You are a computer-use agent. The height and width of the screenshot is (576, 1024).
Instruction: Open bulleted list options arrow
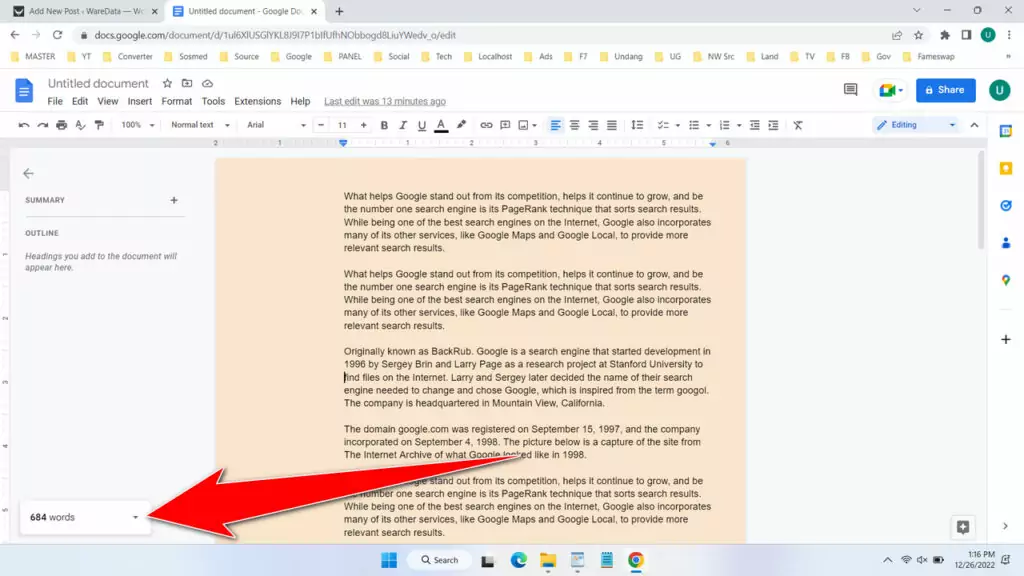click(709, 125)
